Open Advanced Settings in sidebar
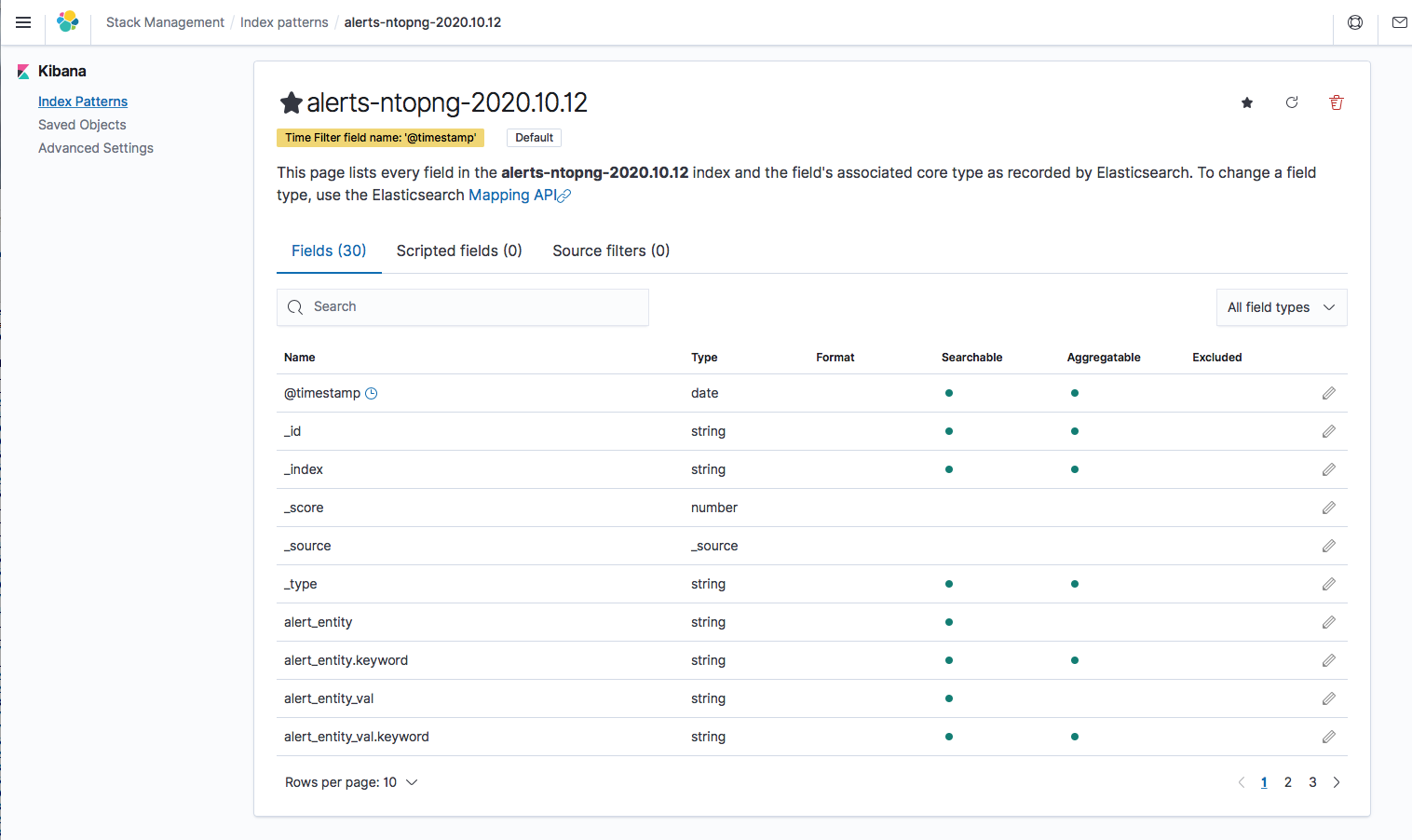The width and height of the screenshot is (1412, 840). click(96, 148)
